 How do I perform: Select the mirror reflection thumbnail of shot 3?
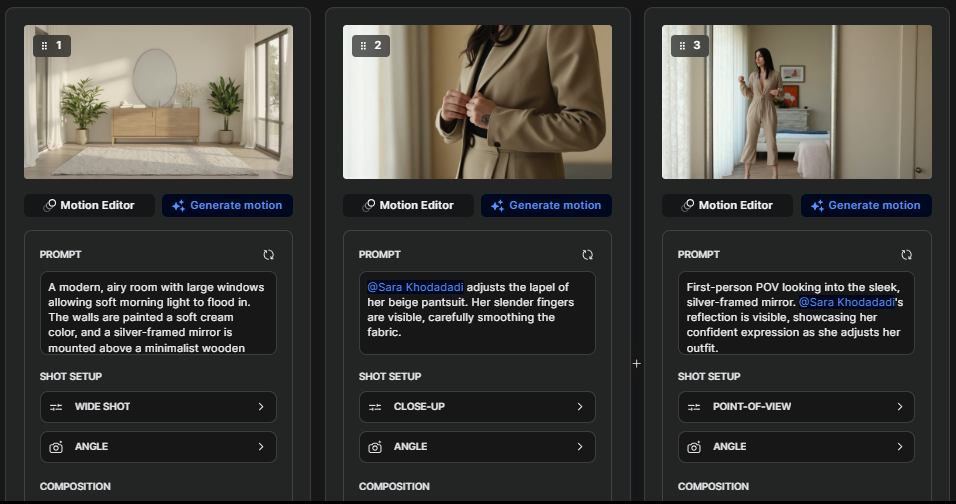click(x=796, y=102)
